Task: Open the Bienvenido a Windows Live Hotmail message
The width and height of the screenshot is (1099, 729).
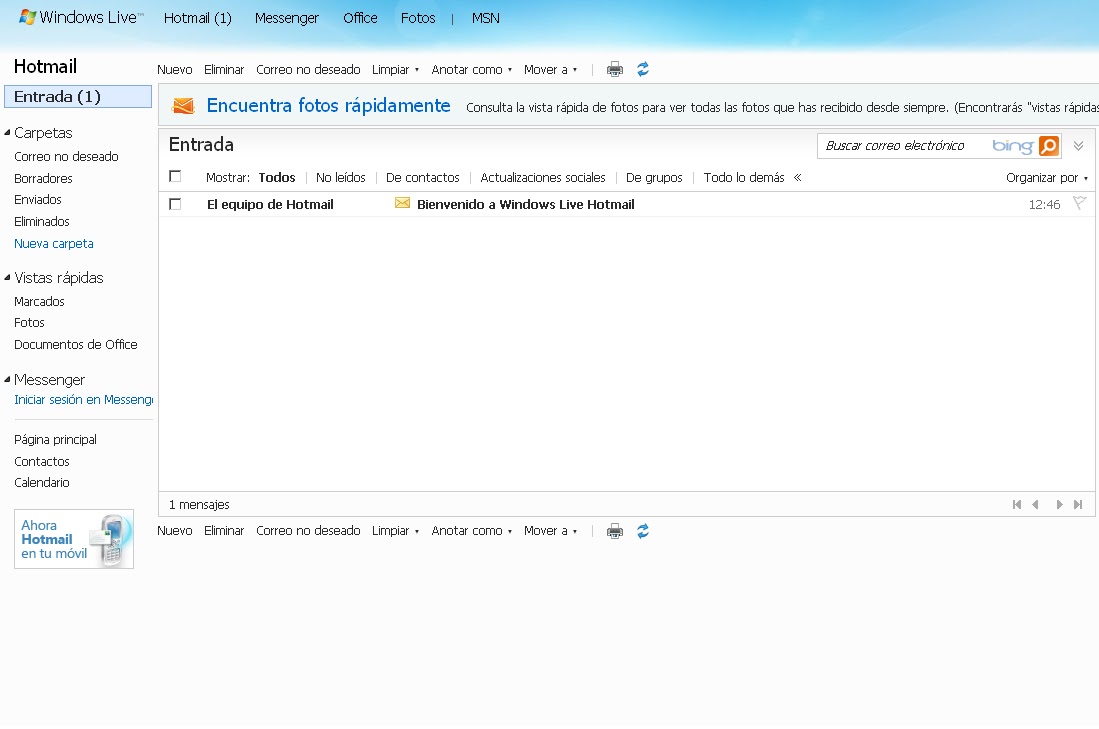Action: click(526, 205)
